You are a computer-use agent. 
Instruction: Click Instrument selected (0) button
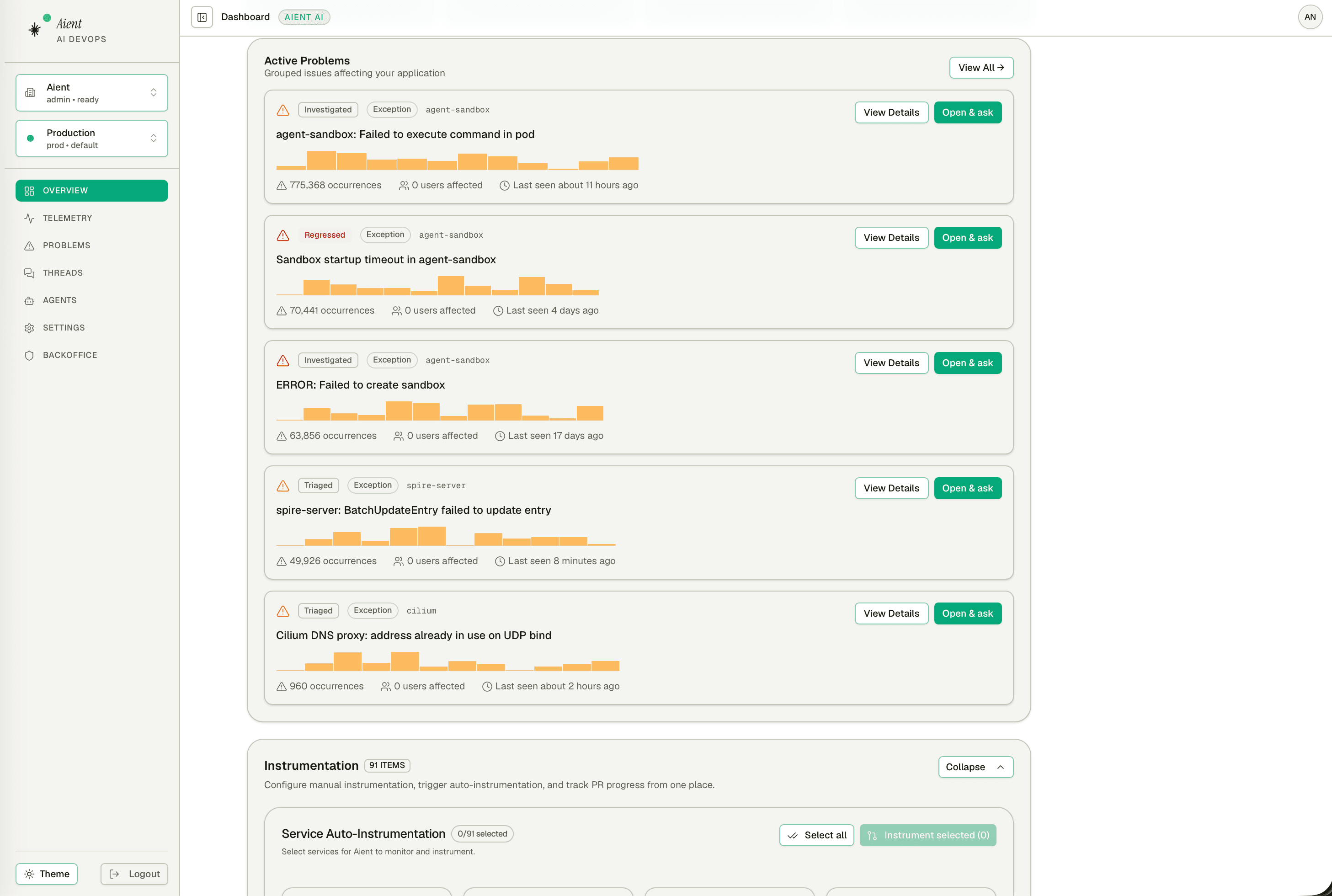927,836
